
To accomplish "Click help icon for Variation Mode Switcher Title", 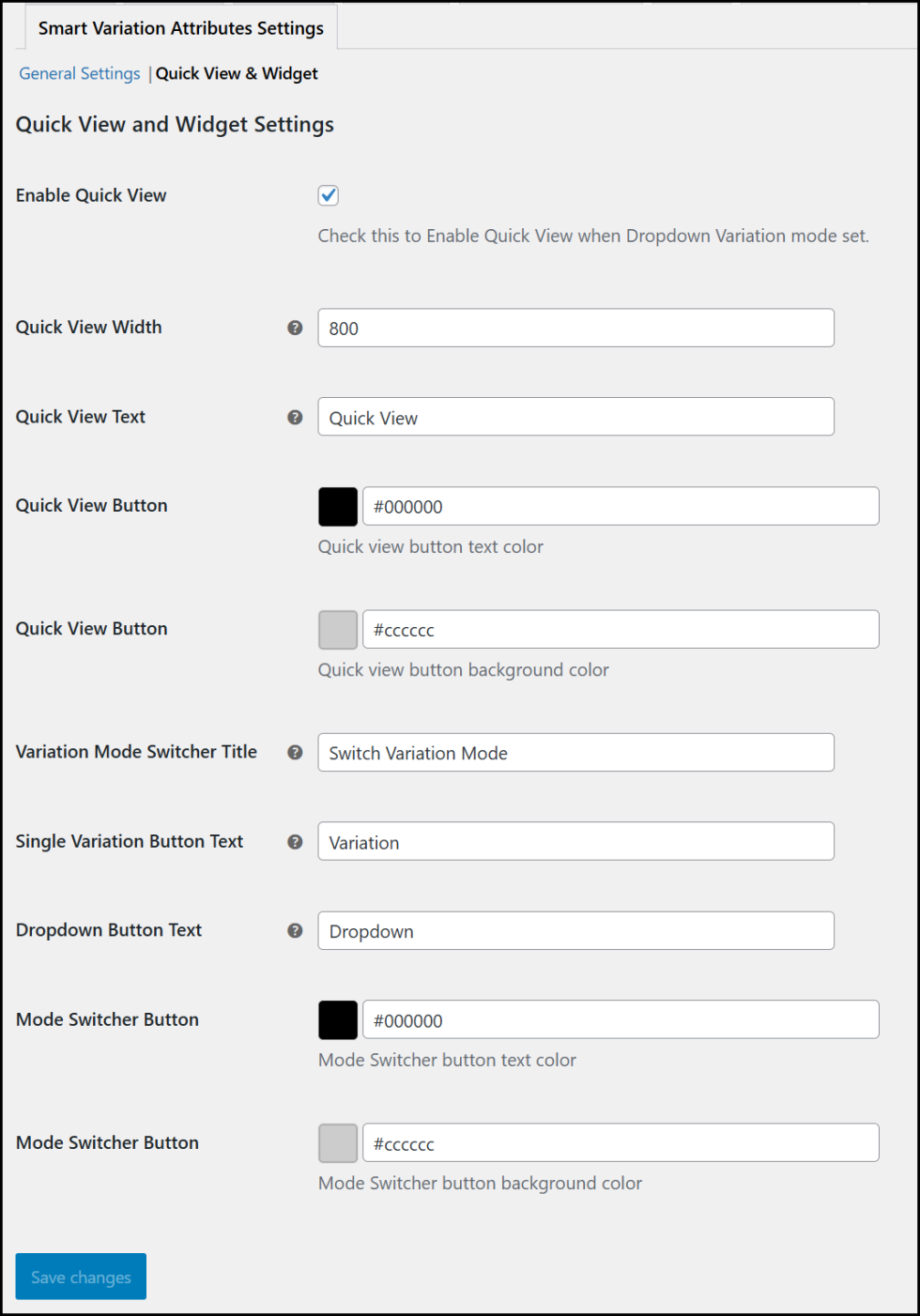I will [x=295, y=752].
